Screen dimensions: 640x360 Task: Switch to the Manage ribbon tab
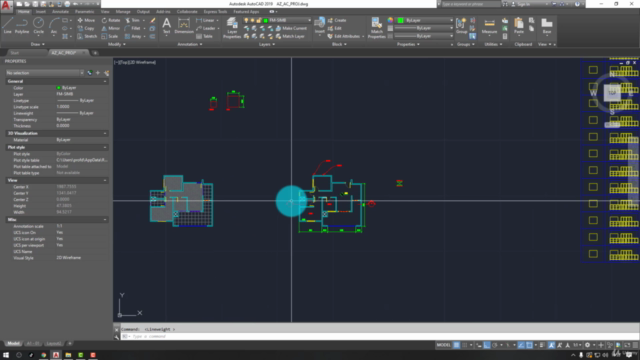point(123,12)
